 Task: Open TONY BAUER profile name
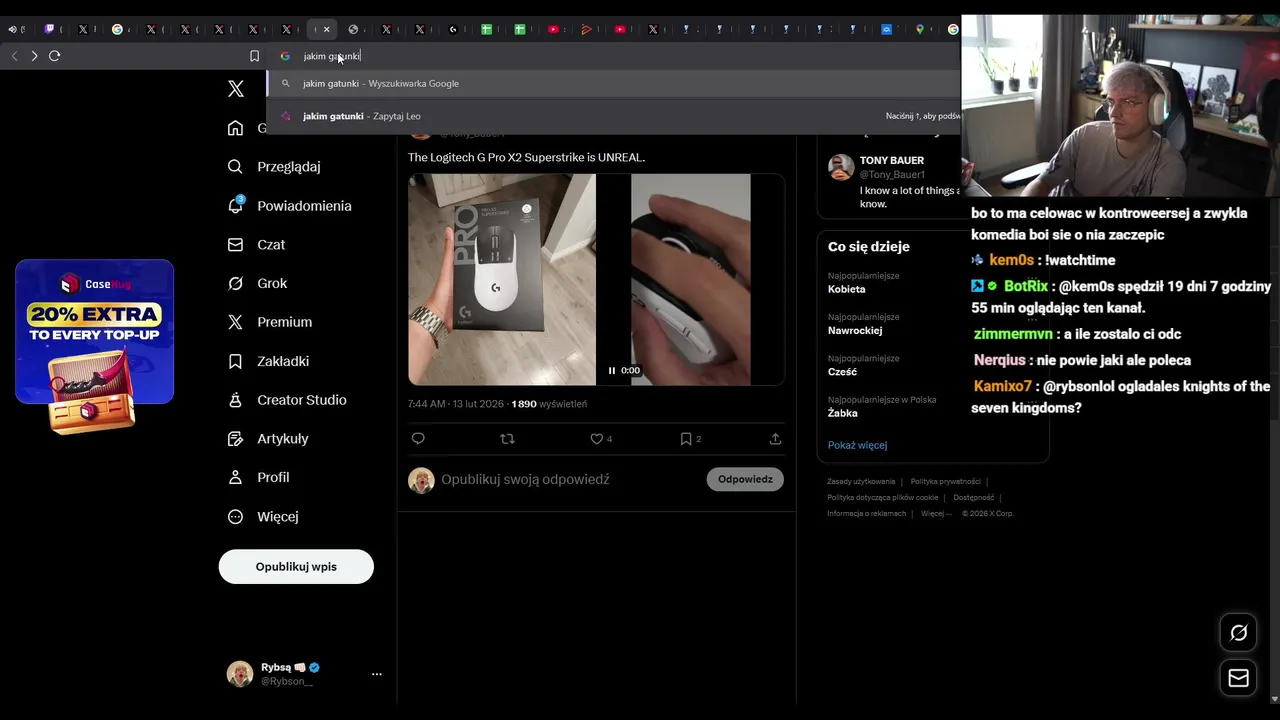click(892, 160)
